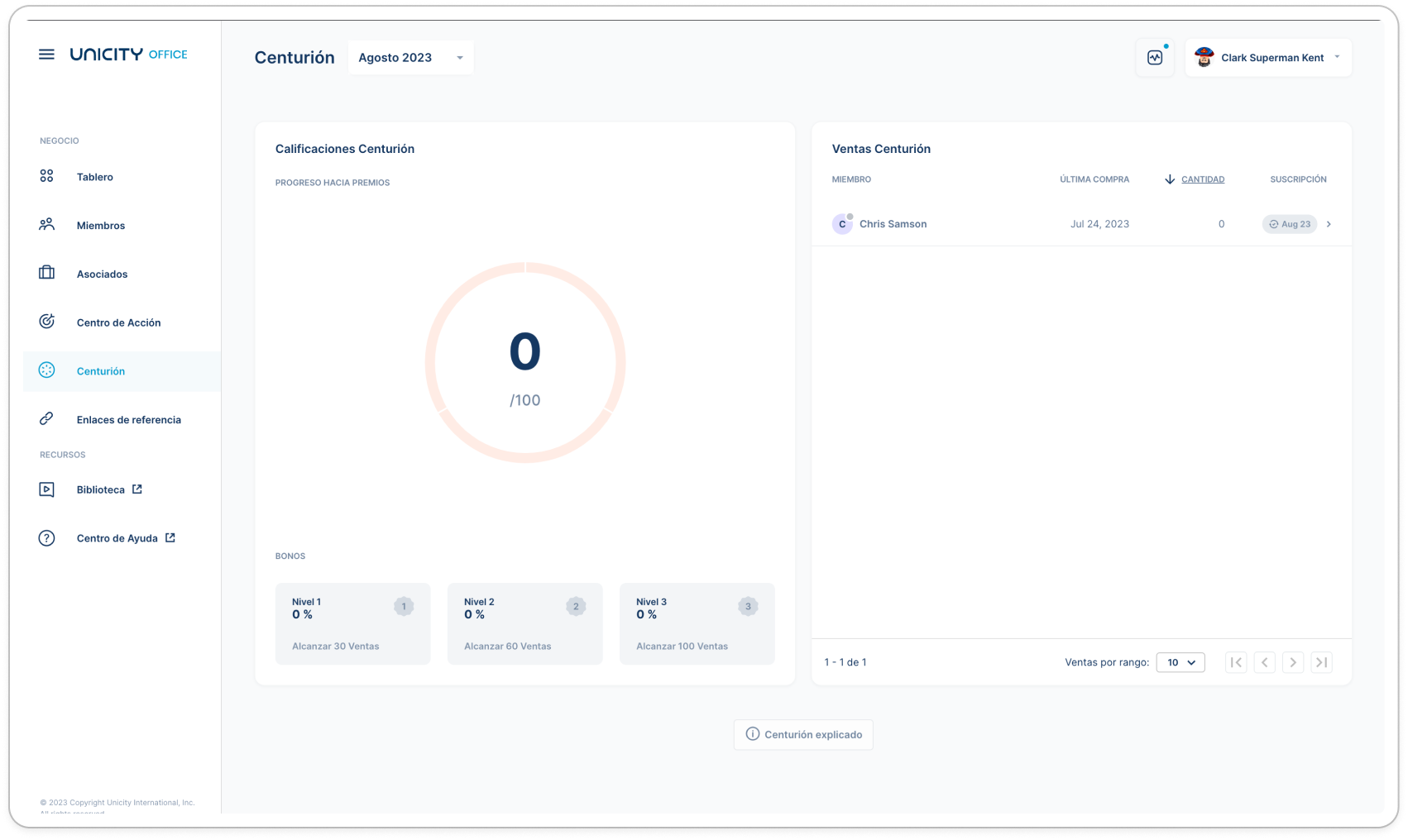Click the Nivel 3 badge icon

click(748, 606)
